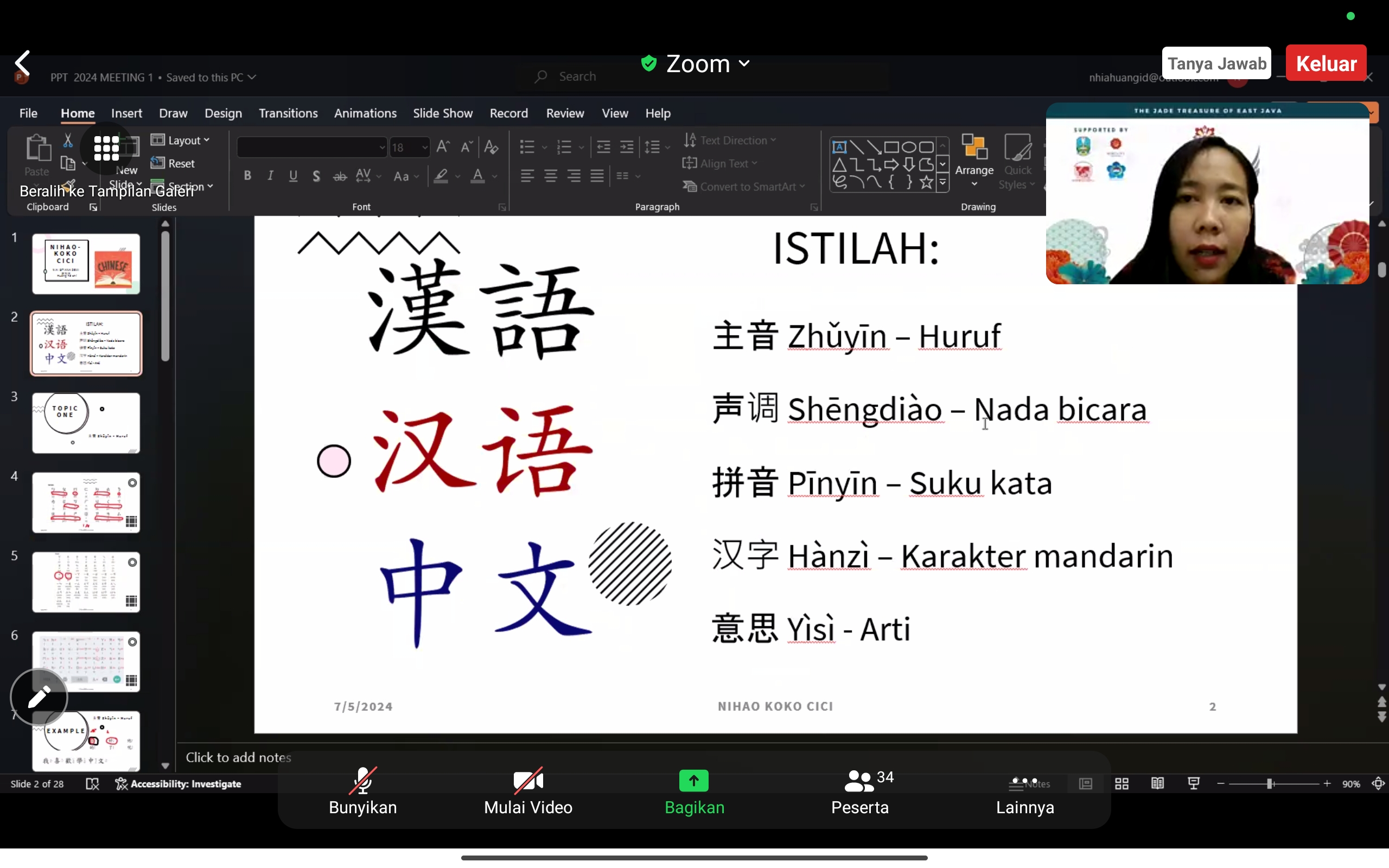Click the Home ribbon tab
Image resolution: width=1389 pixels, height=868 pixels.
coord(78,112)
